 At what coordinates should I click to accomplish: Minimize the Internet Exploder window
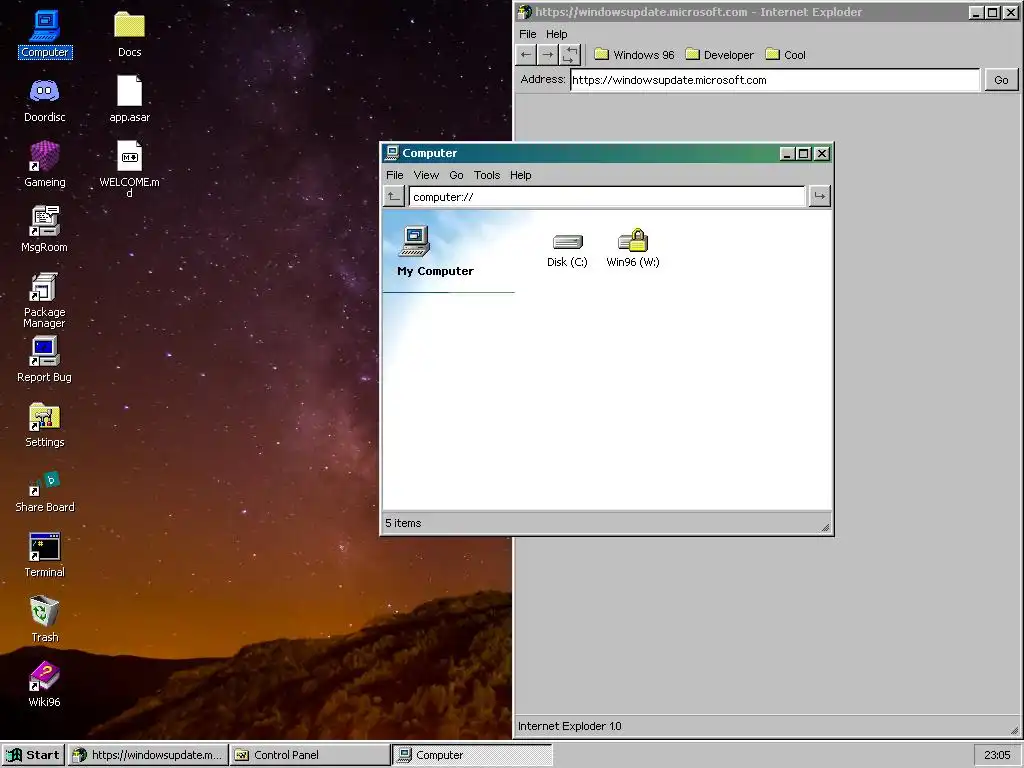pos(976,12)
